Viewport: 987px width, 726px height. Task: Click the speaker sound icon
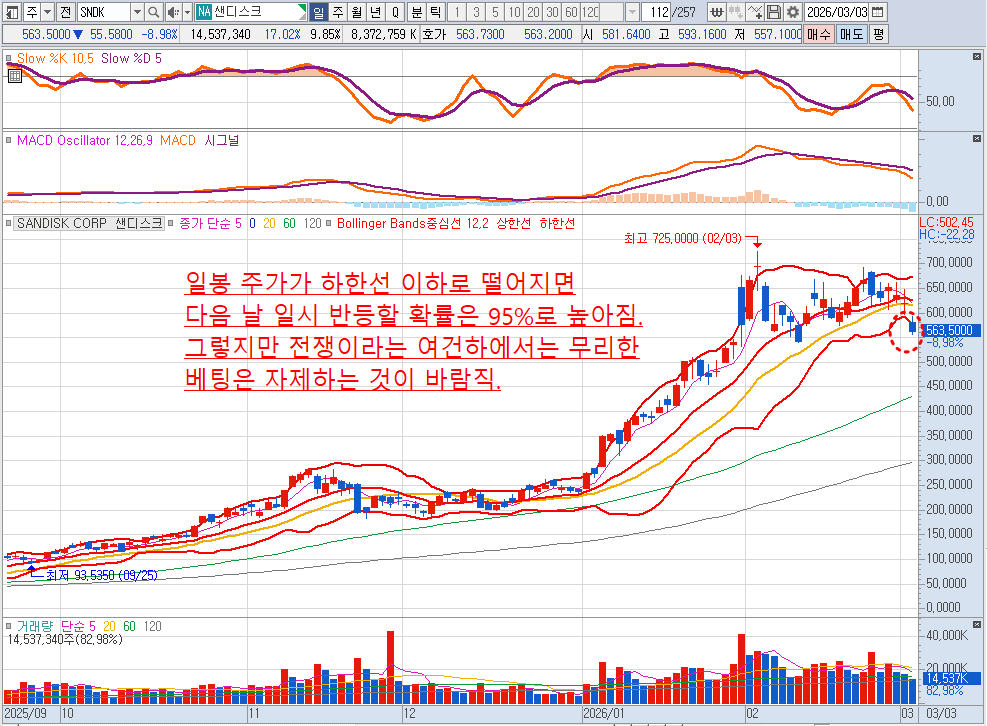173,12
